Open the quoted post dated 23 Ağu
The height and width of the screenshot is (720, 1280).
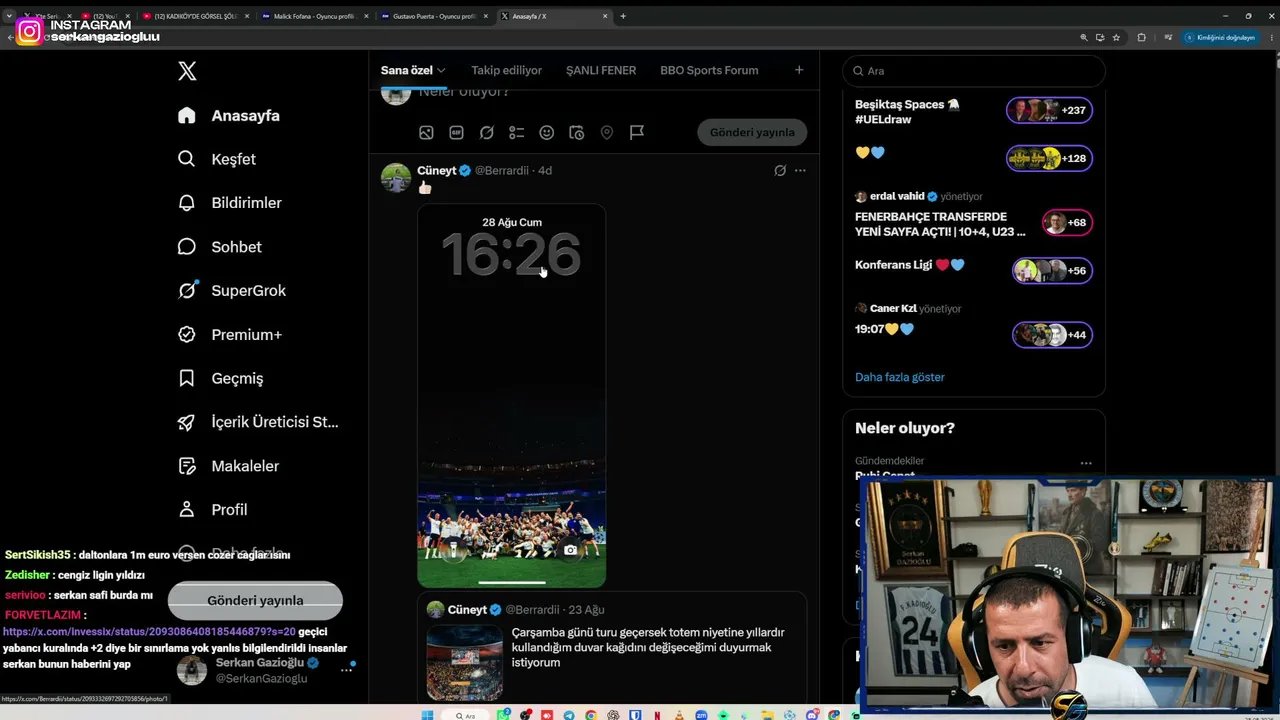pos(612,647)
